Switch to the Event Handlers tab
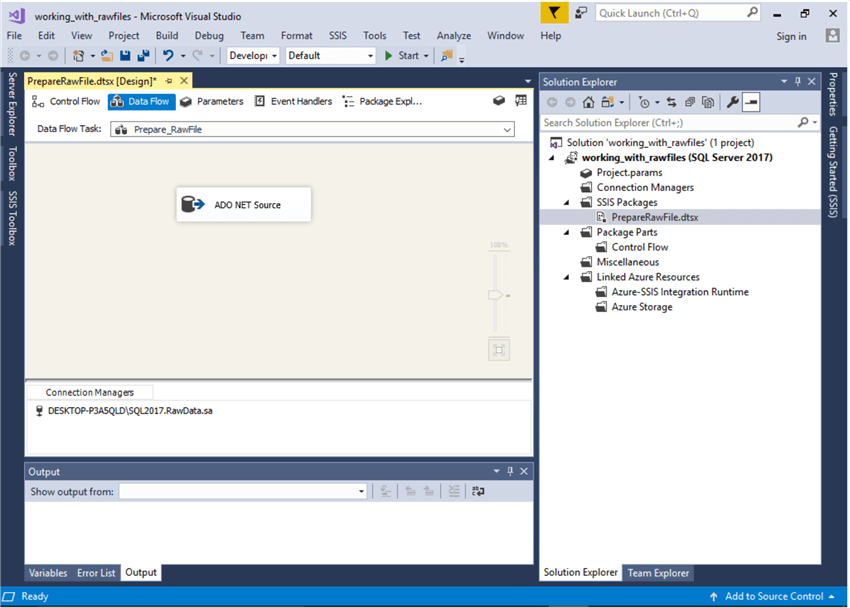850x608 pixels. pos(293,101)
